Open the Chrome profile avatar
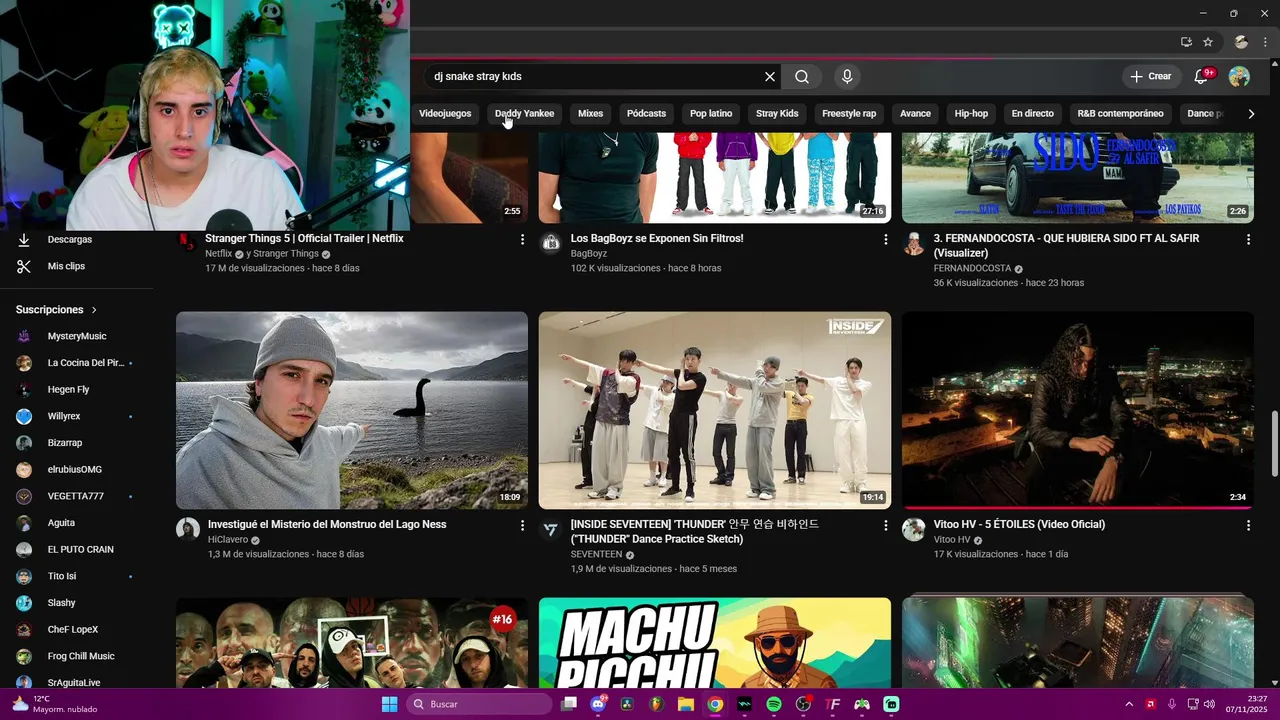1280x720 pixels. pyautogui.click(x=1241, y=42)
